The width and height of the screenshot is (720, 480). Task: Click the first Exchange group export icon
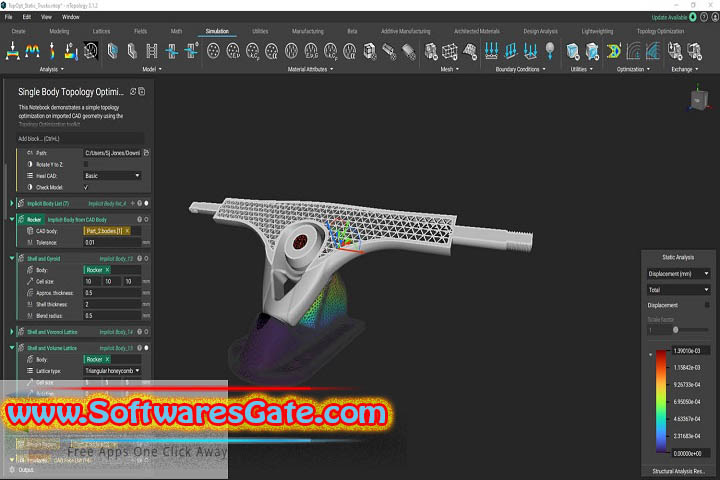[x=675, y=51]
